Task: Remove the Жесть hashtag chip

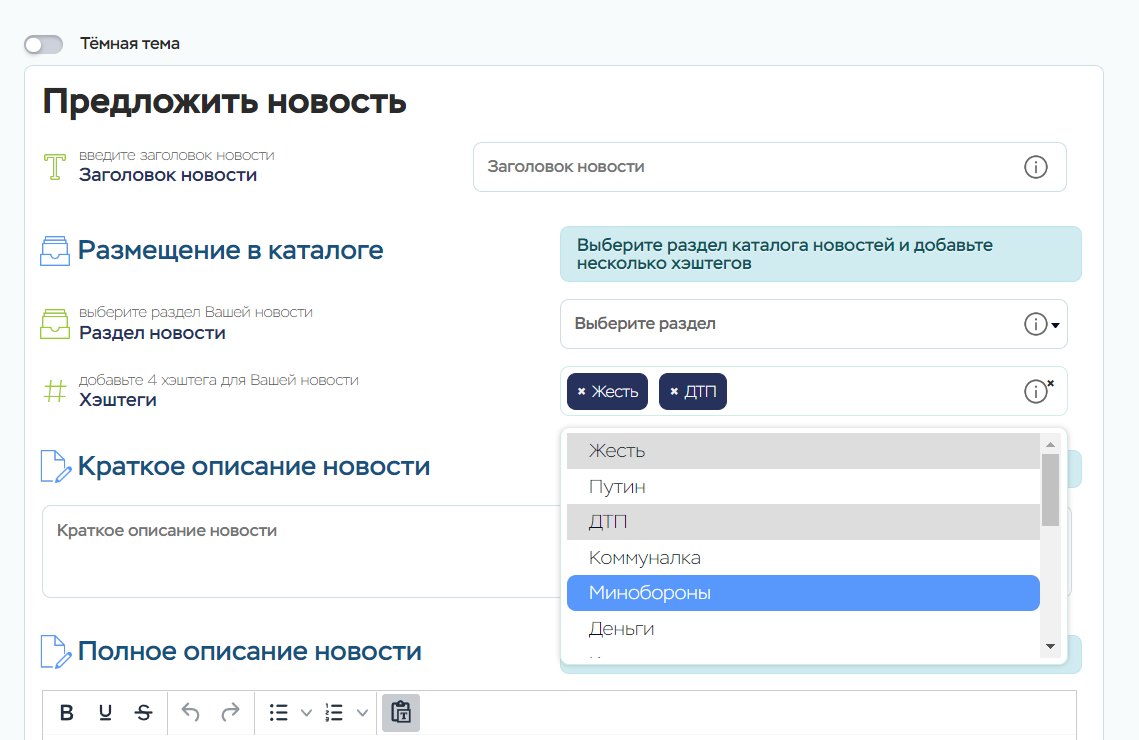Action: [x=582, y=392]
